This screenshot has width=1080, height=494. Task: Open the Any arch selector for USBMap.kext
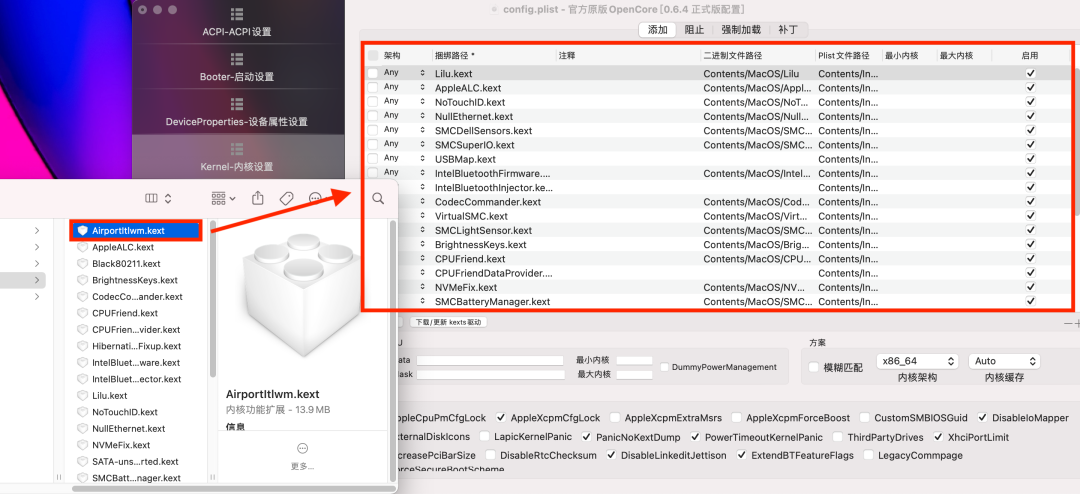405,158
